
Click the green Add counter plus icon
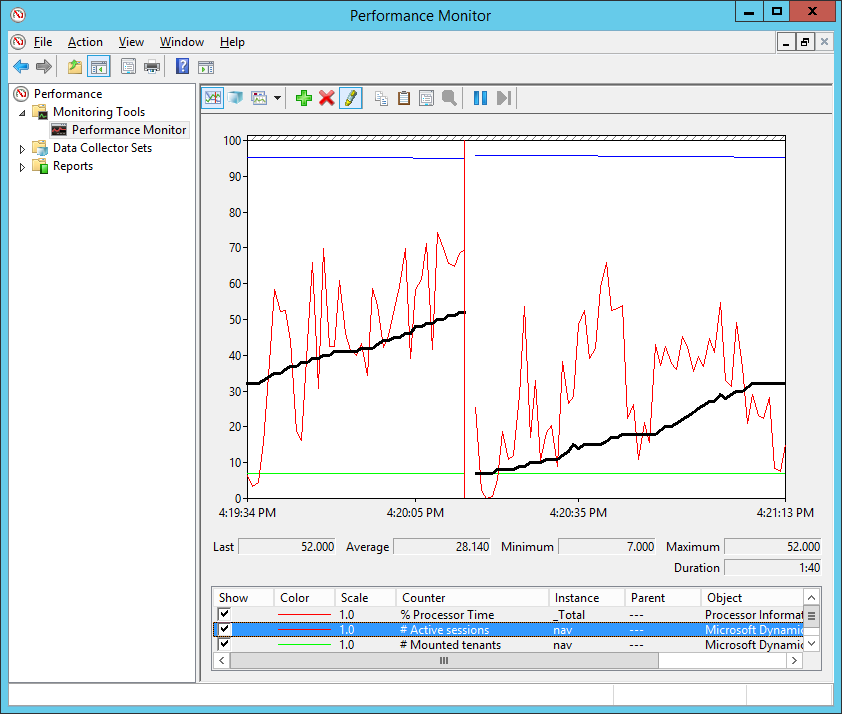tap(304, 98)
